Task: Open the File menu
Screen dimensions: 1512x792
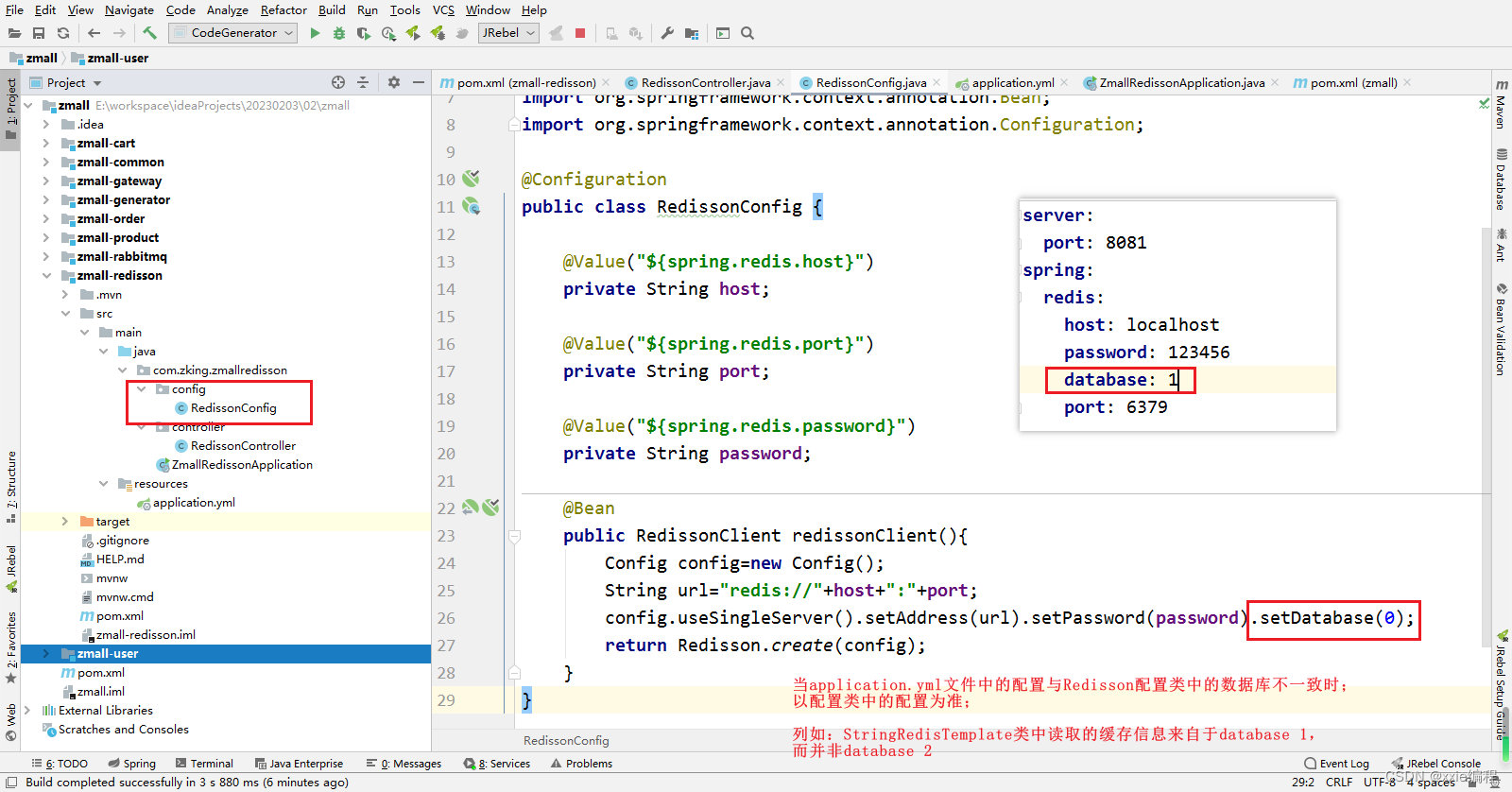Action: 14,9
